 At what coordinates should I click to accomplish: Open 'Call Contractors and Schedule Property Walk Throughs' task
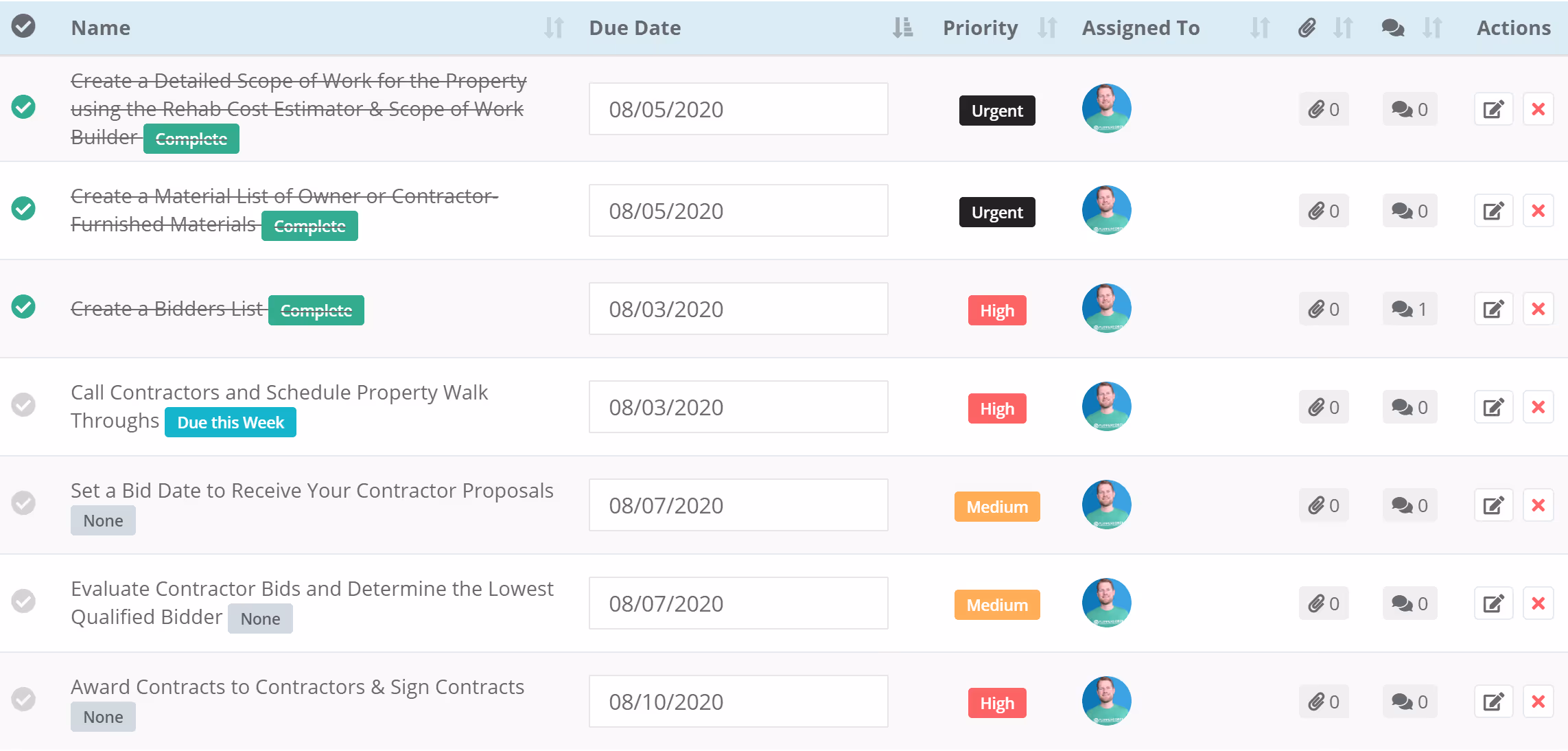point(279,406)
